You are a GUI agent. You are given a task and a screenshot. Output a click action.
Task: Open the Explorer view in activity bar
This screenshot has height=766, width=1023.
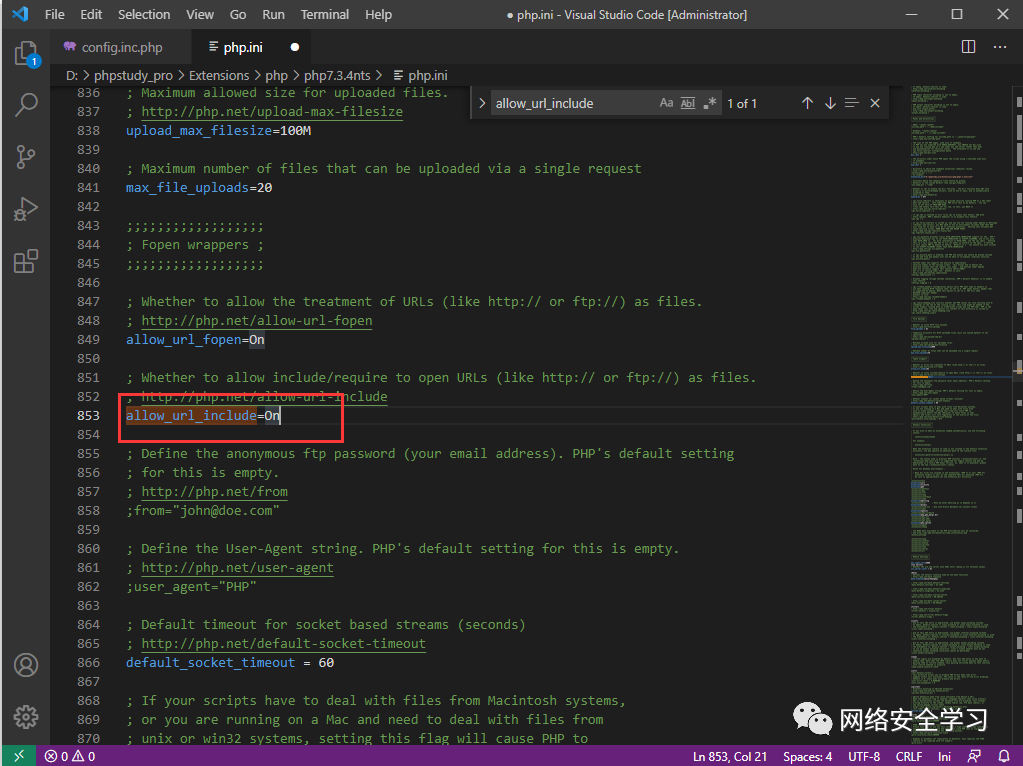26,54
